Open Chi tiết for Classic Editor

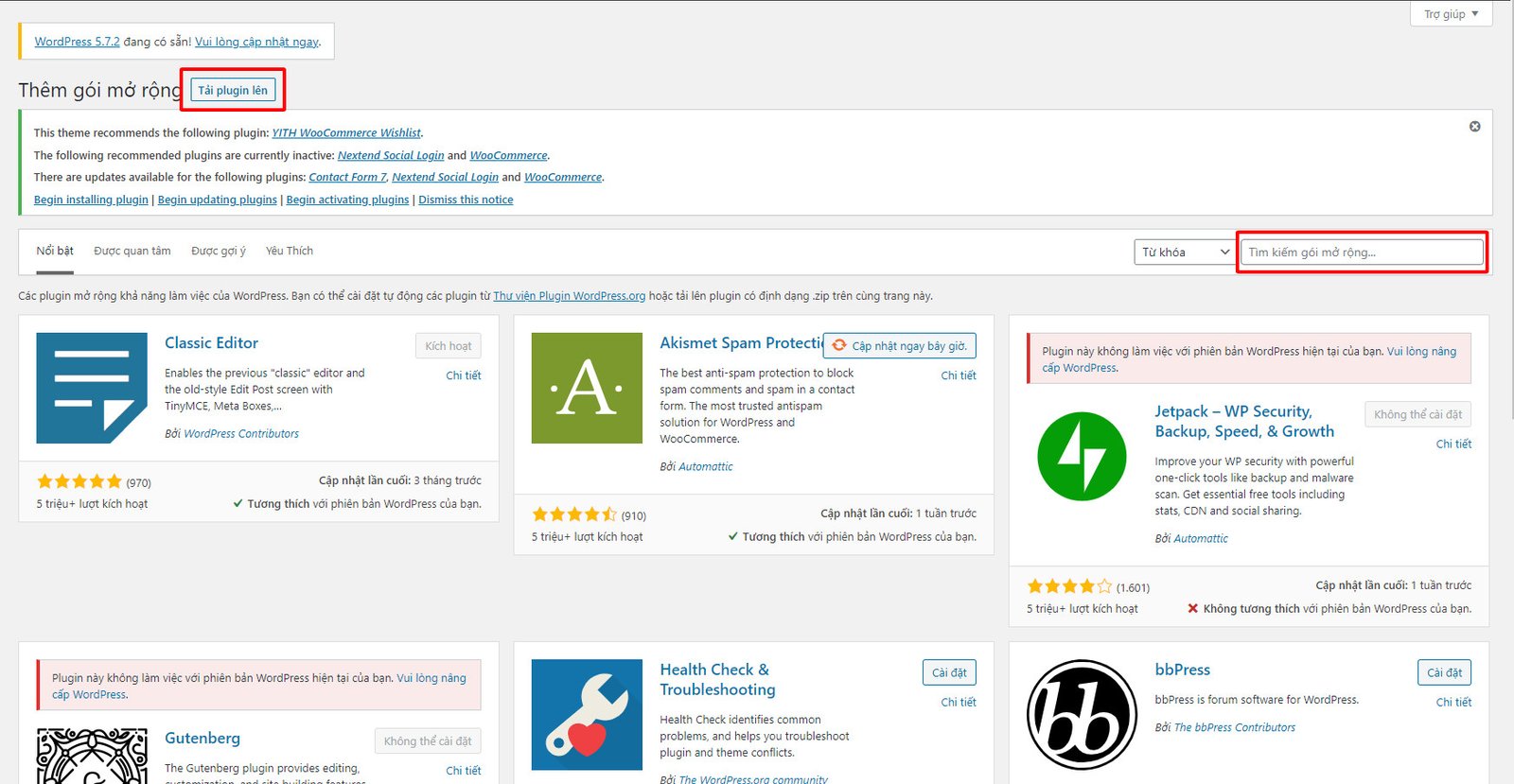coord(464,375)
